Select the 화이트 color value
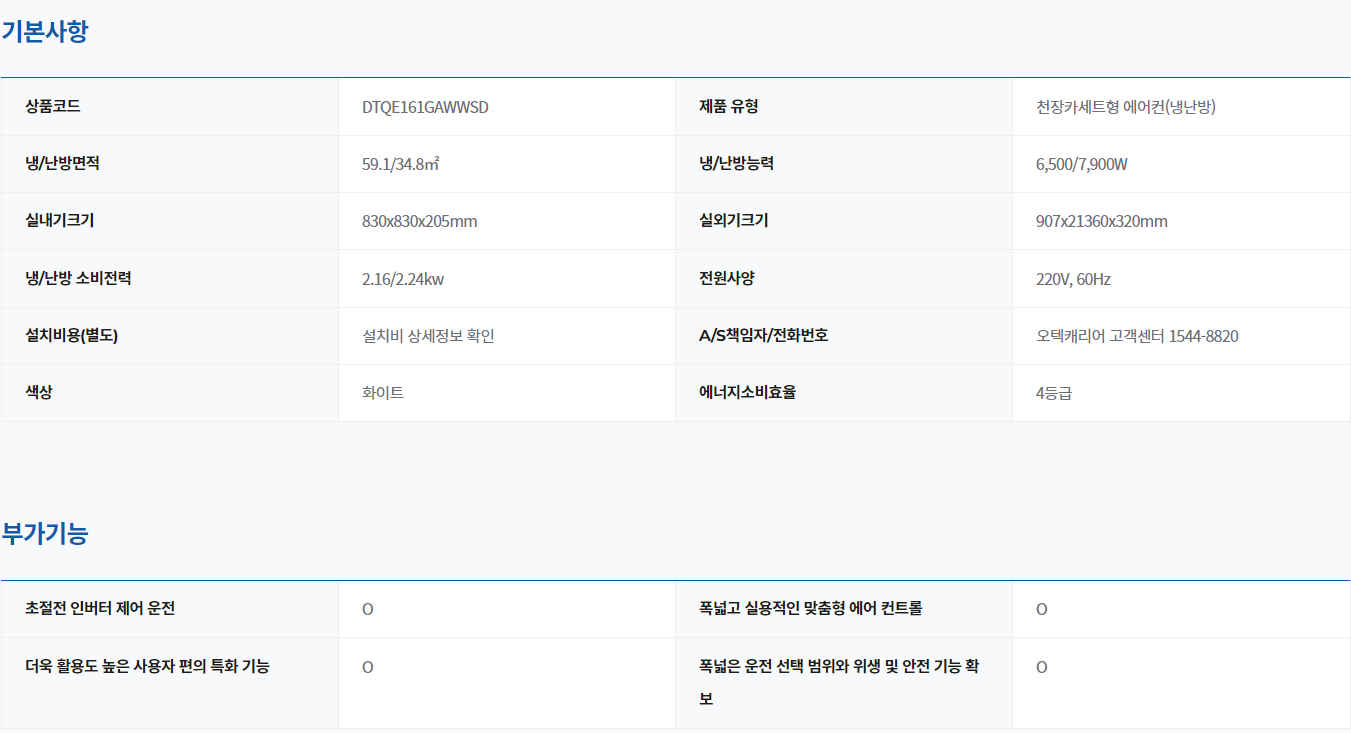 tap(383, 393)
